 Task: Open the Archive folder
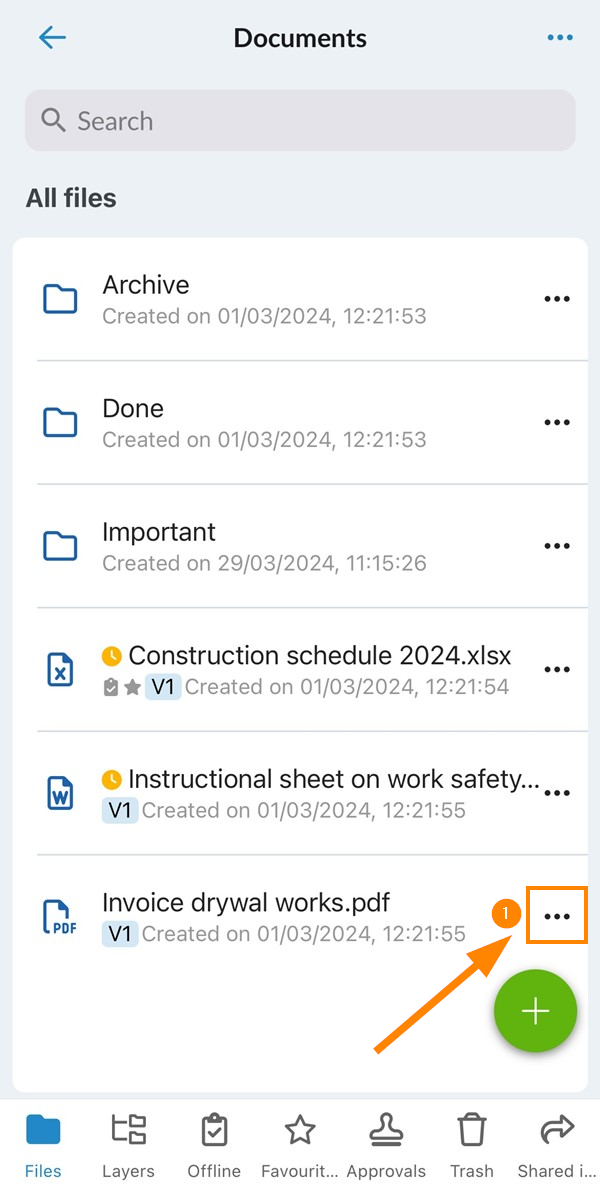pyautogui.click(x=300, y=299)
